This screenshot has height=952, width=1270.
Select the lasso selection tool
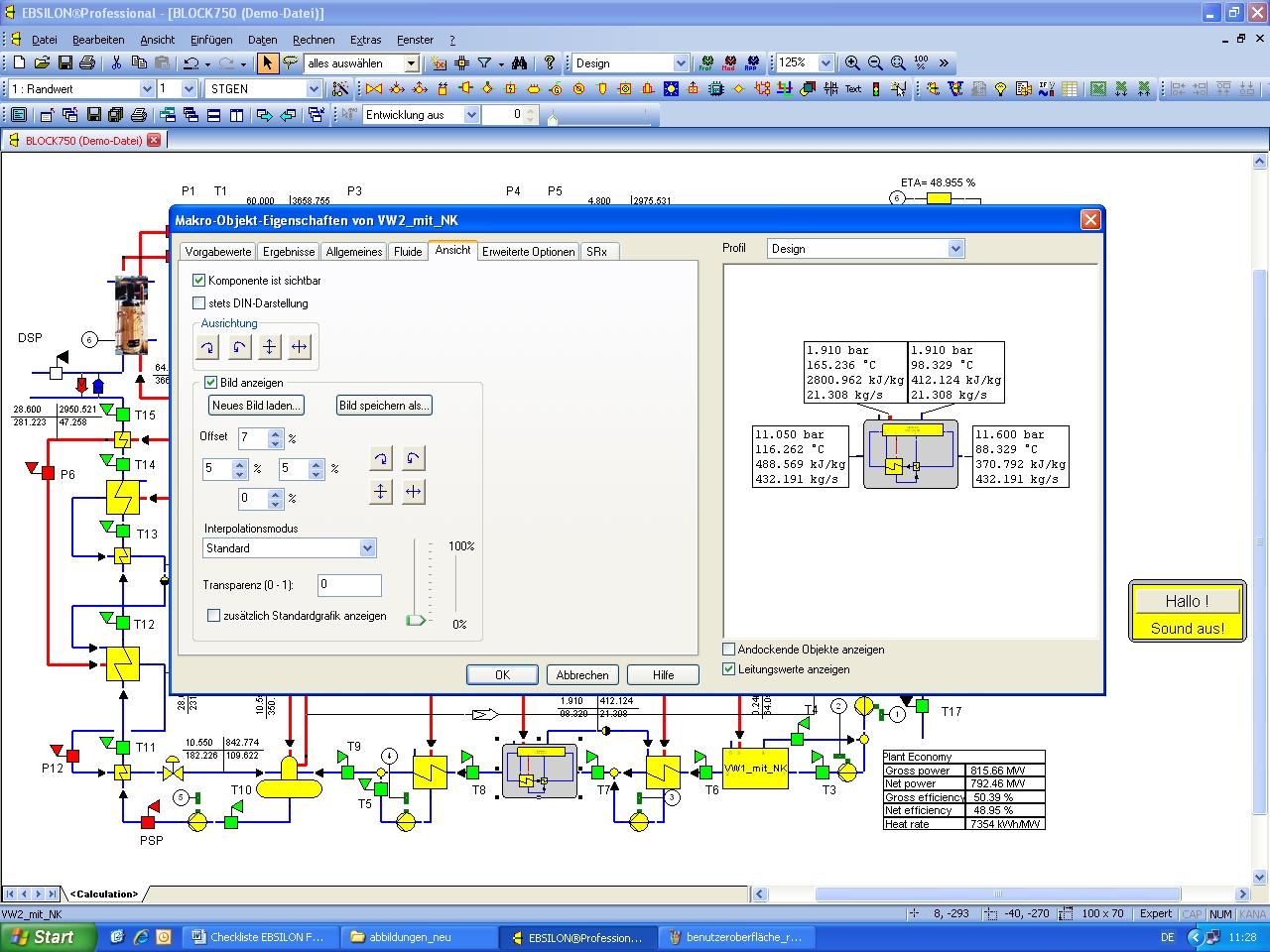pyautogui.click(x=290, y=62)
